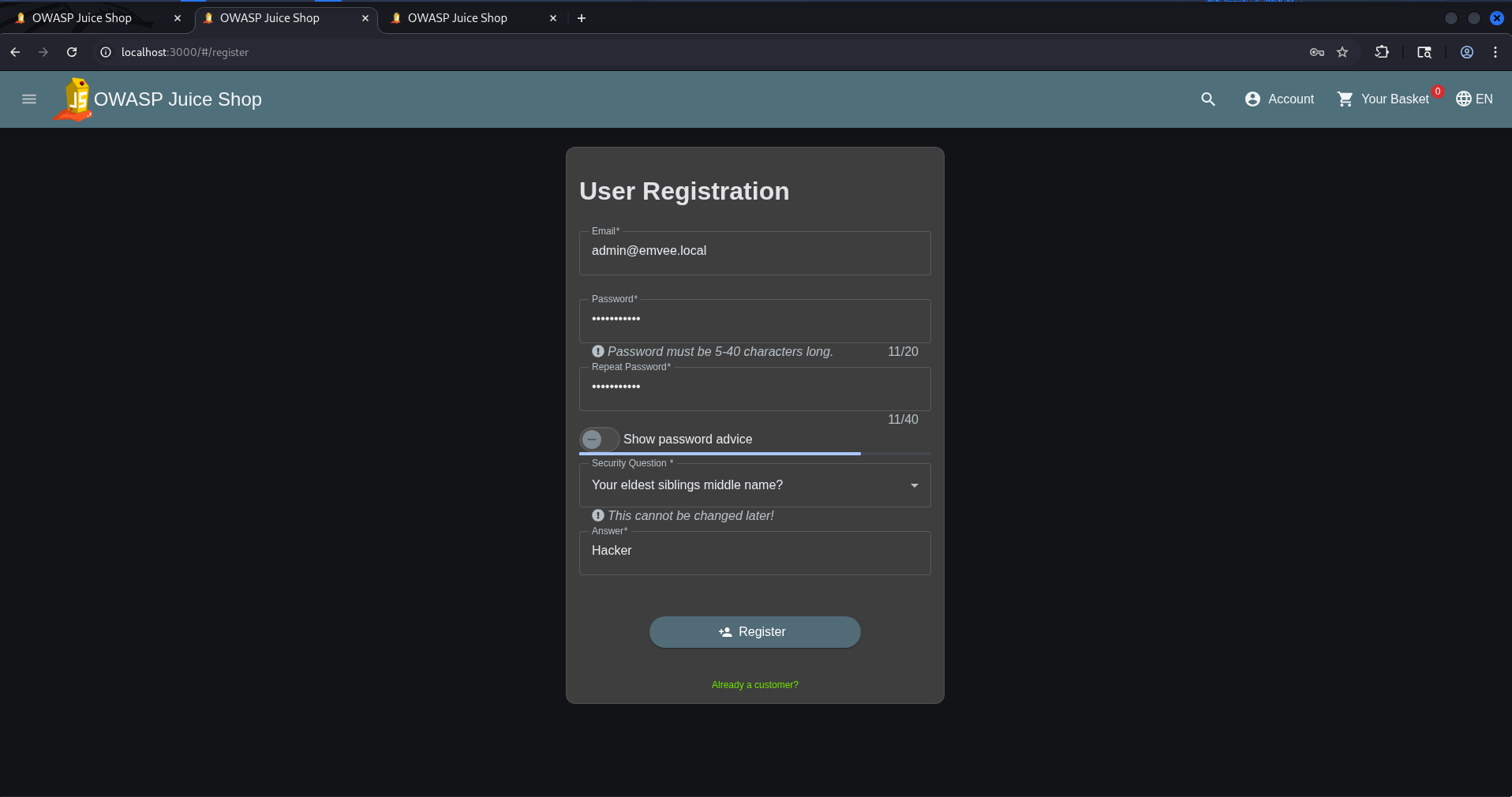Focus the Email input field
Screen dimensions: 1512x797
tap(755, 253)
